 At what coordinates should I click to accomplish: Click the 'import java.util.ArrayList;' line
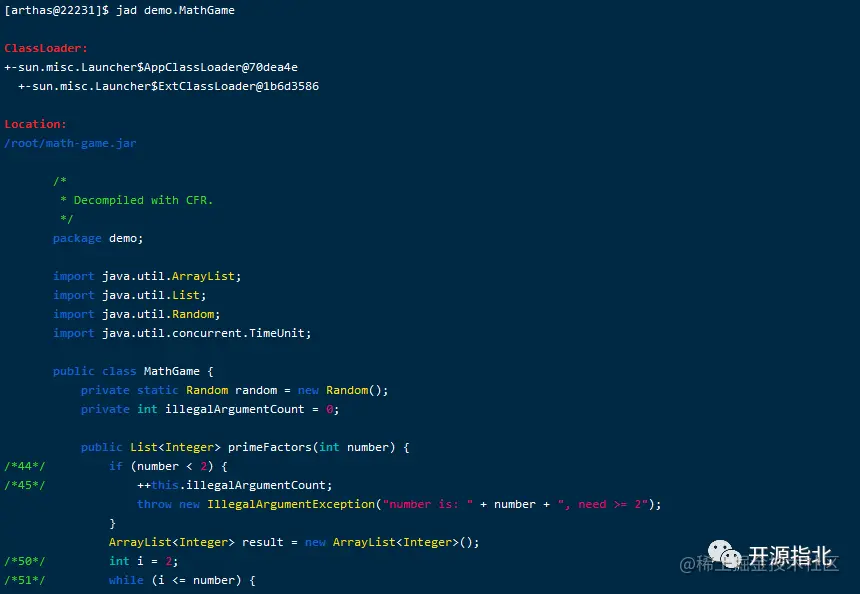147,276
